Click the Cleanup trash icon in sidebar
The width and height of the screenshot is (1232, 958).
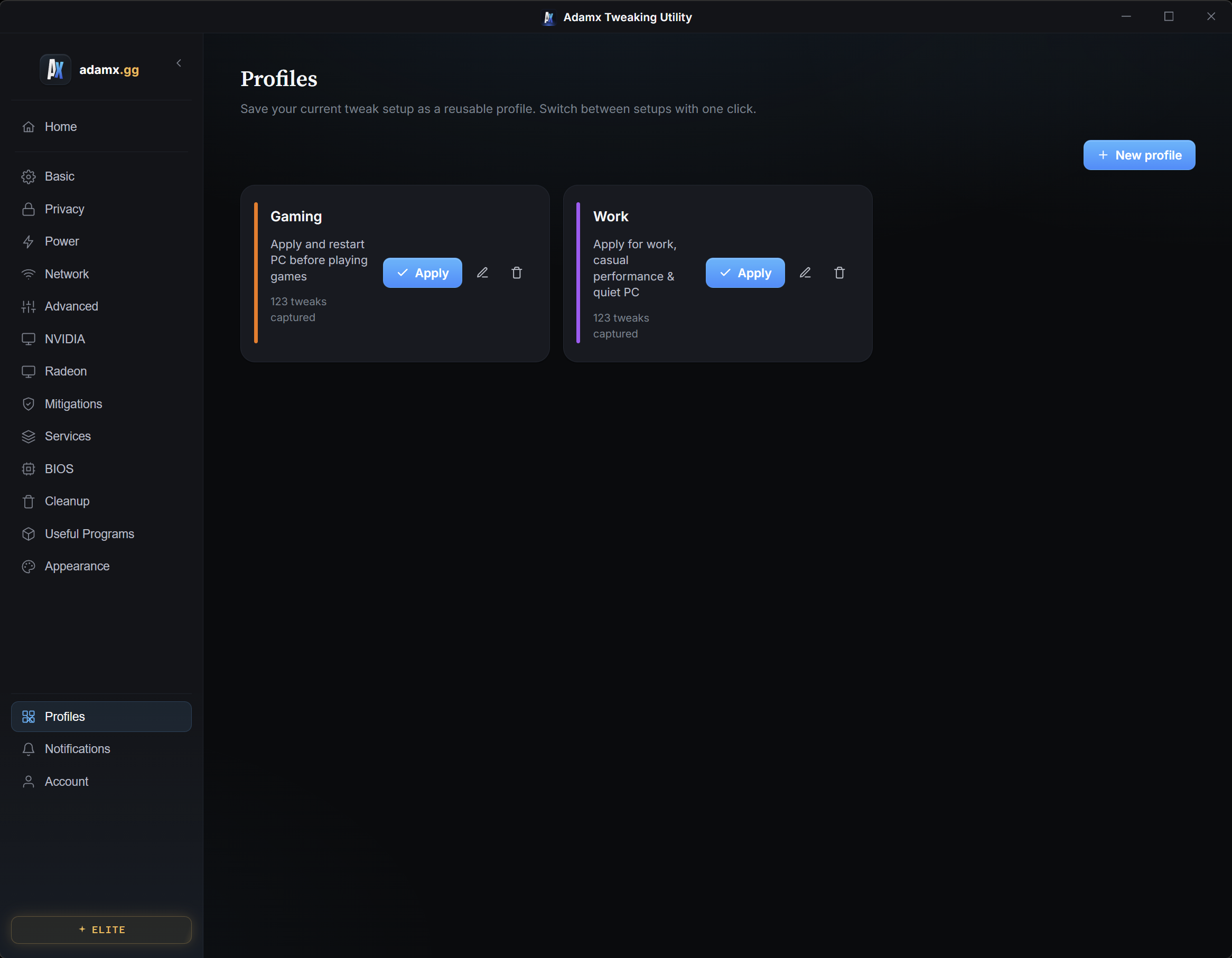point(28,501)
